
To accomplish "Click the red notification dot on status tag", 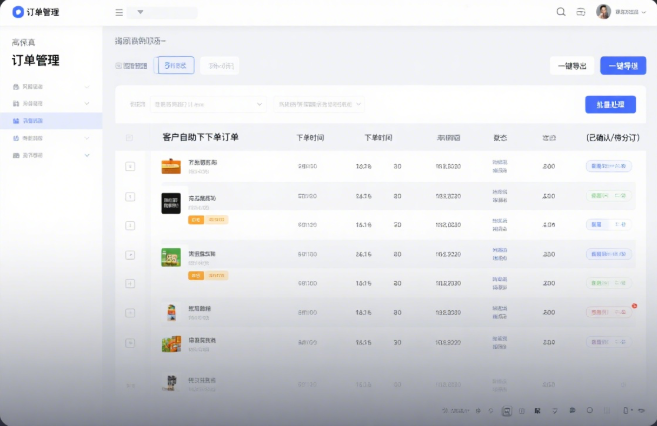I will click(634, 306).
